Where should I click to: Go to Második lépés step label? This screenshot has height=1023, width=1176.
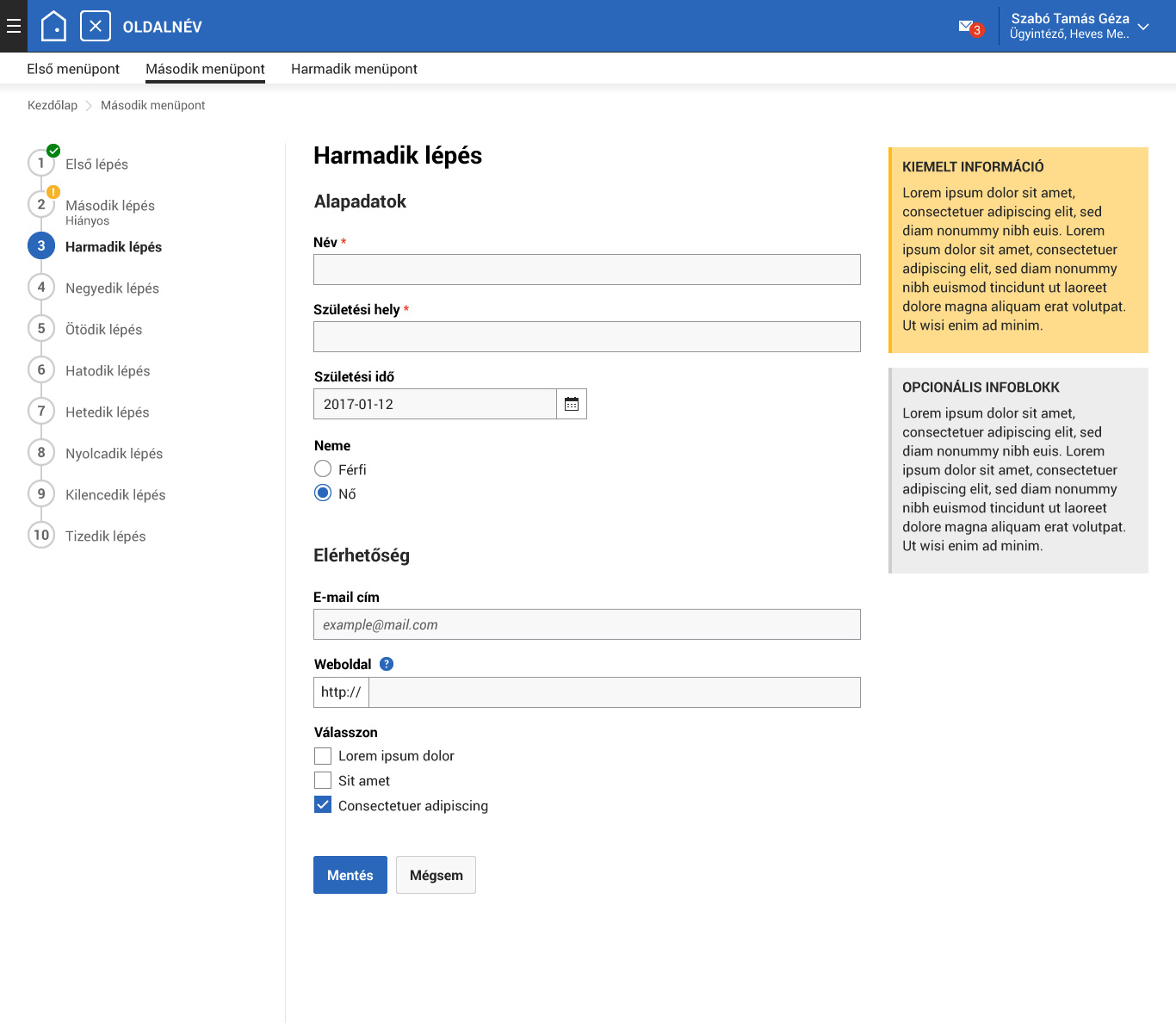[x=110, y=206]
